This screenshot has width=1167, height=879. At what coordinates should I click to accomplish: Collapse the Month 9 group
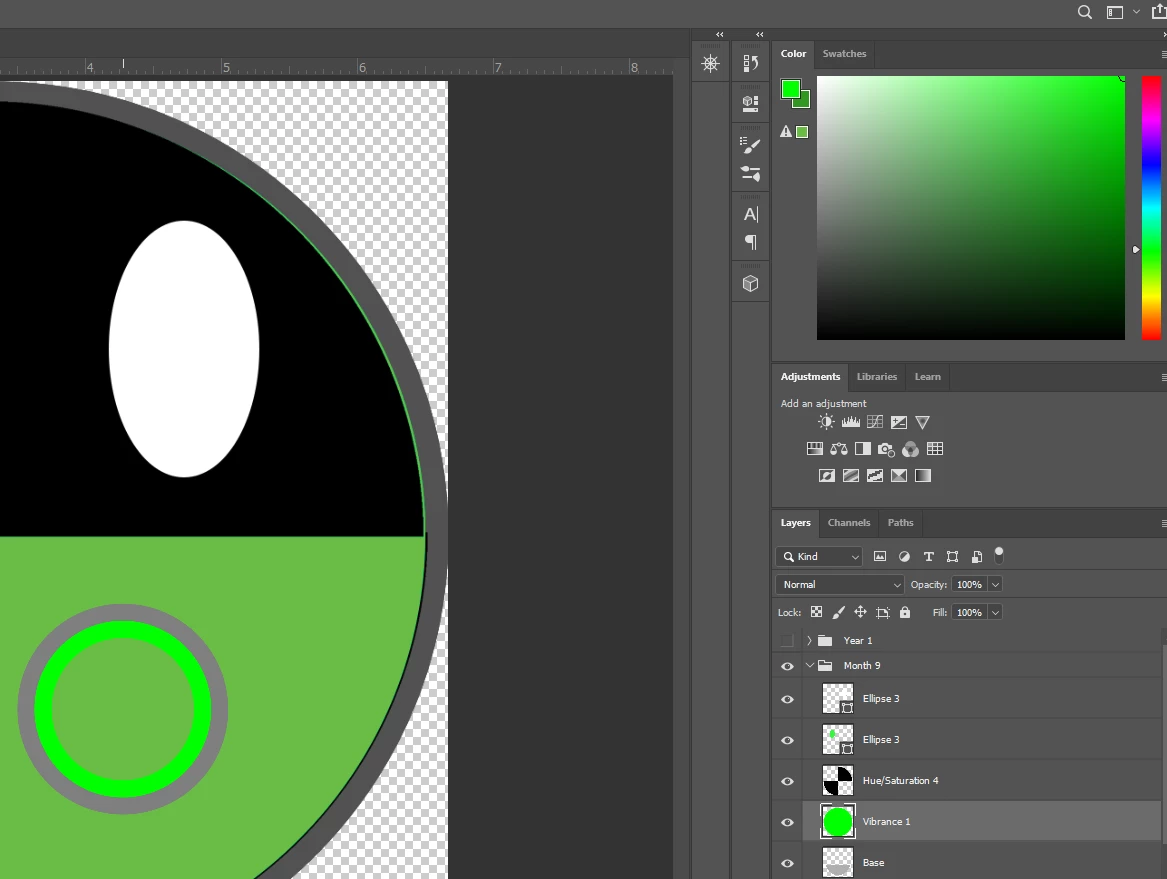tap(809, 665)
